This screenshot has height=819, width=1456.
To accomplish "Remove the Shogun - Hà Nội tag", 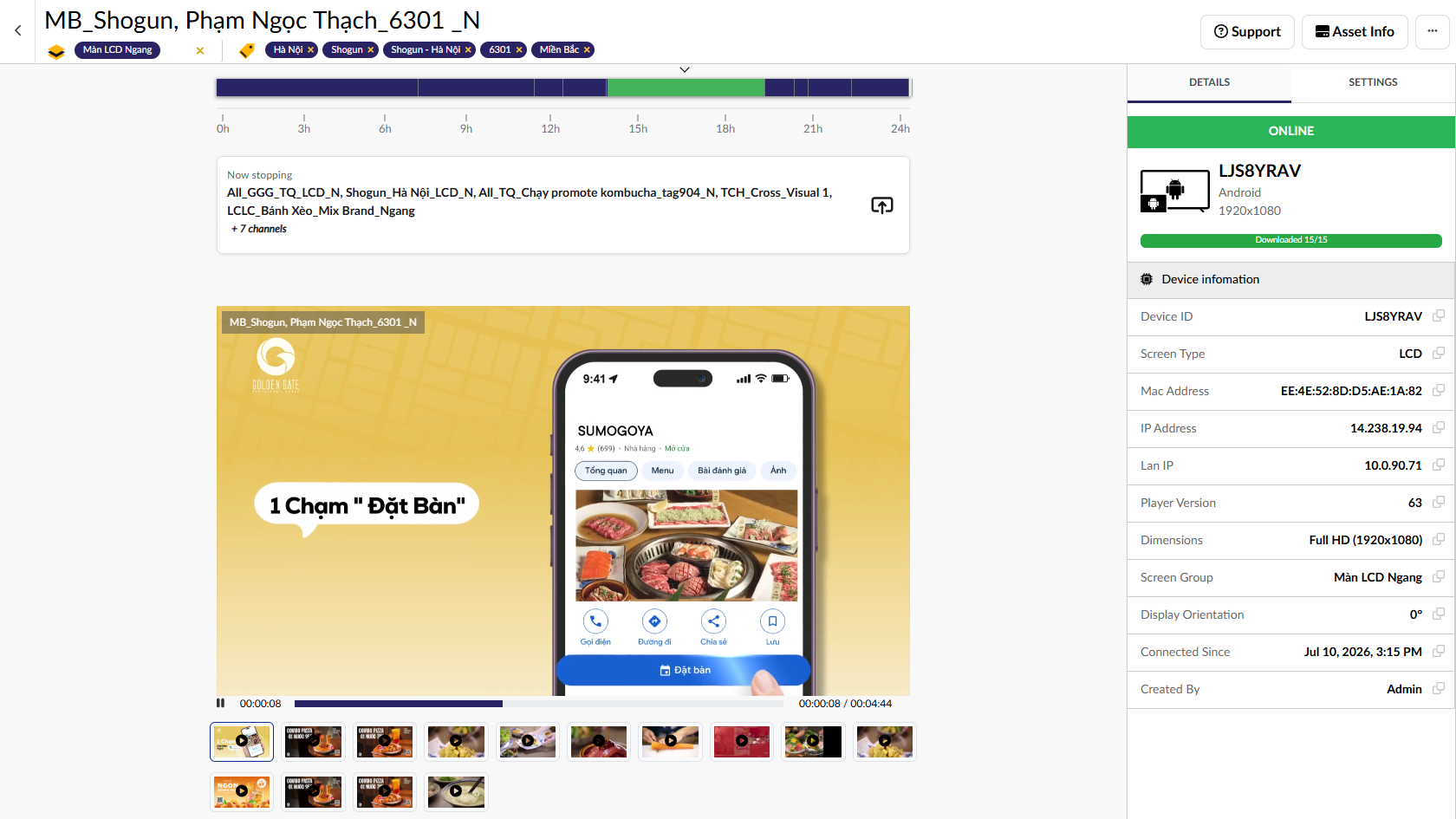I will point(468,50).
